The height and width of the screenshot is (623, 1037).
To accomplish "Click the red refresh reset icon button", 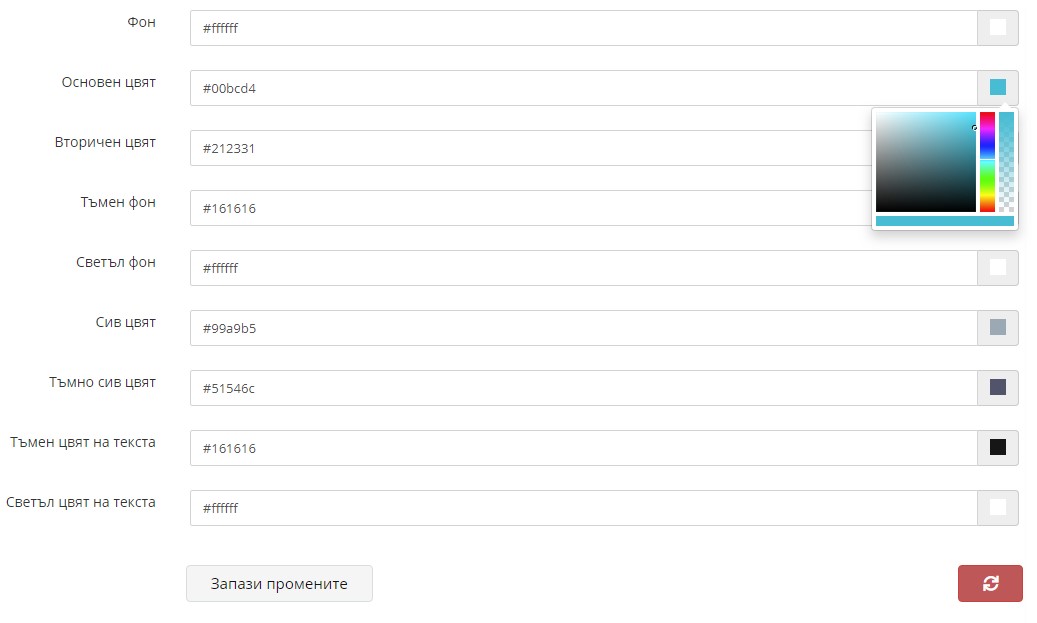I will tap(990, 583).
